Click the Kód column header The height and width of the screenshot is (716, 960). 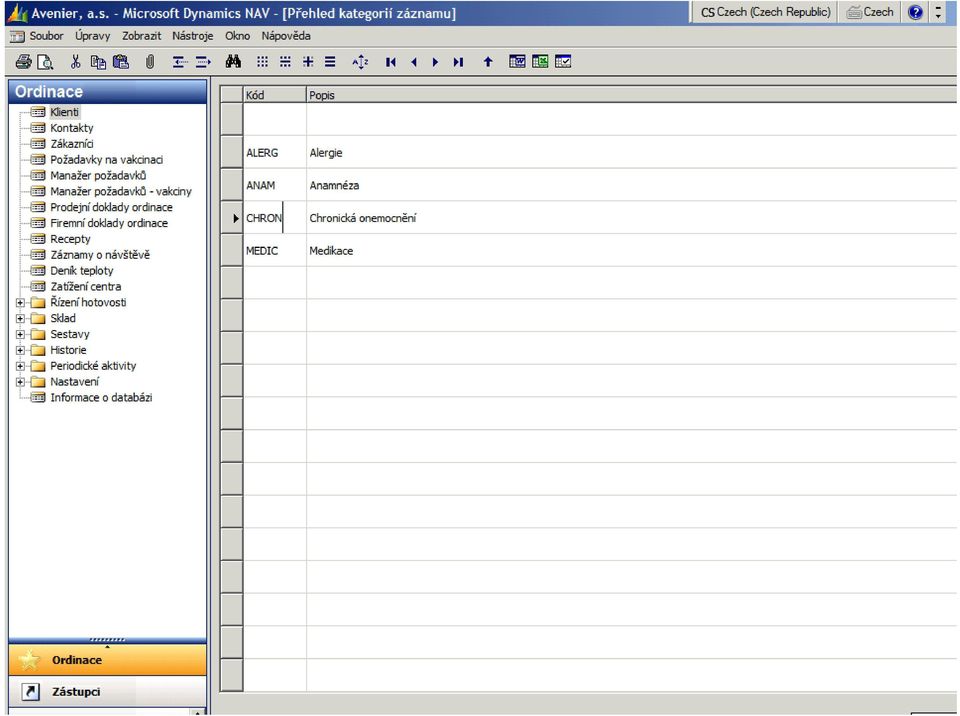tap(275, 95)
